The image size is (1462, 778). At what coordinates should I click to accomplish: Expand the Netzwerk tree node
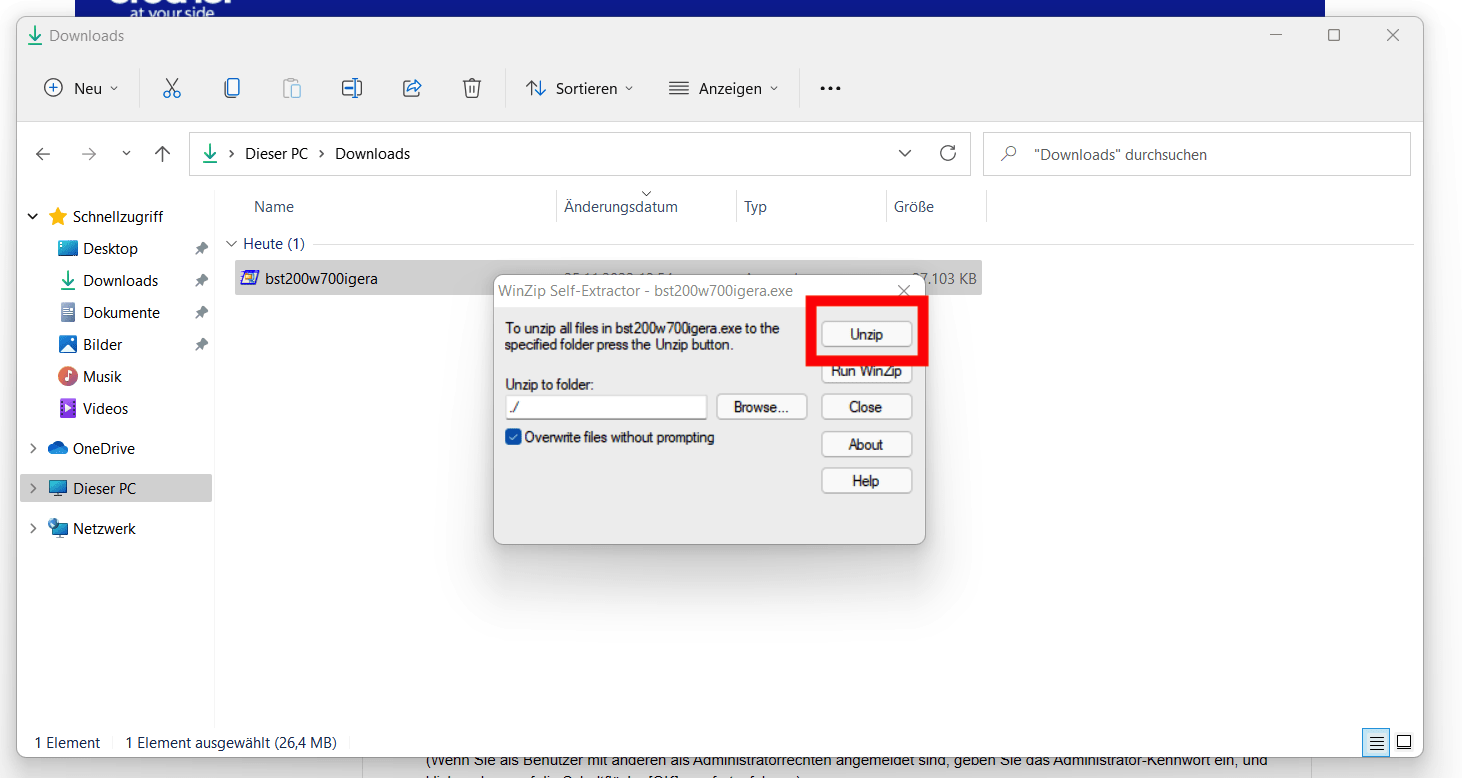pyautogui.click(x=33, y=528)
